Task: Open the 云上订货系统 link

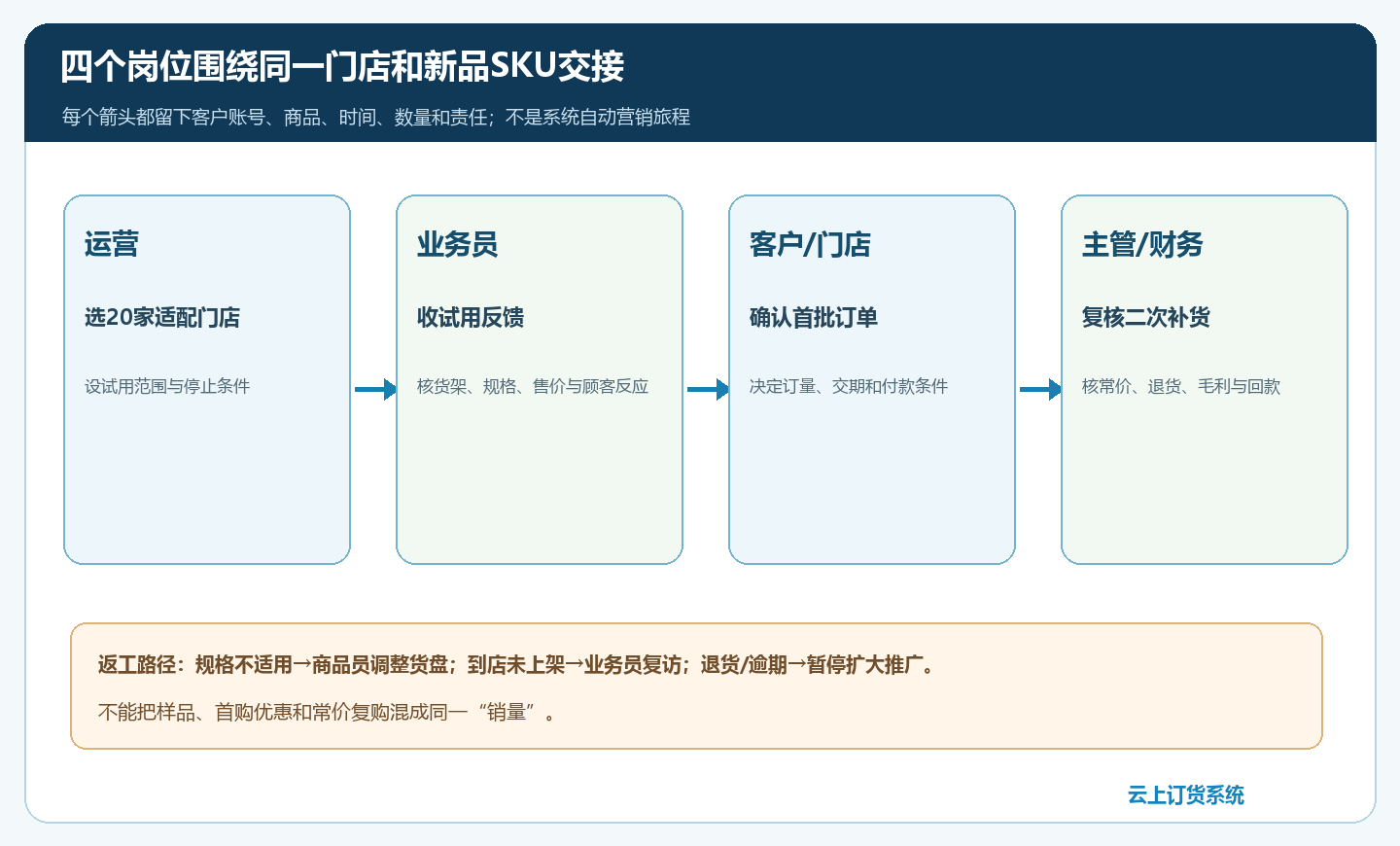Action: pos(1186,794)
